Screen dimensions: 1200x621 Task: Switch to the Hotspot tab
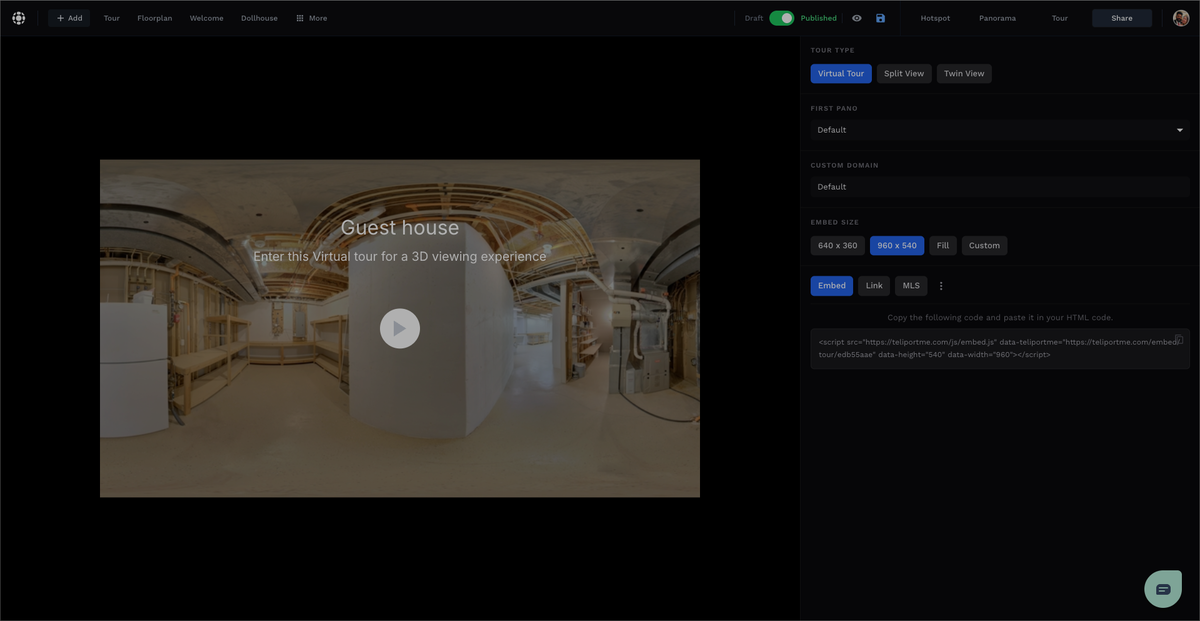tap(935, 18)
